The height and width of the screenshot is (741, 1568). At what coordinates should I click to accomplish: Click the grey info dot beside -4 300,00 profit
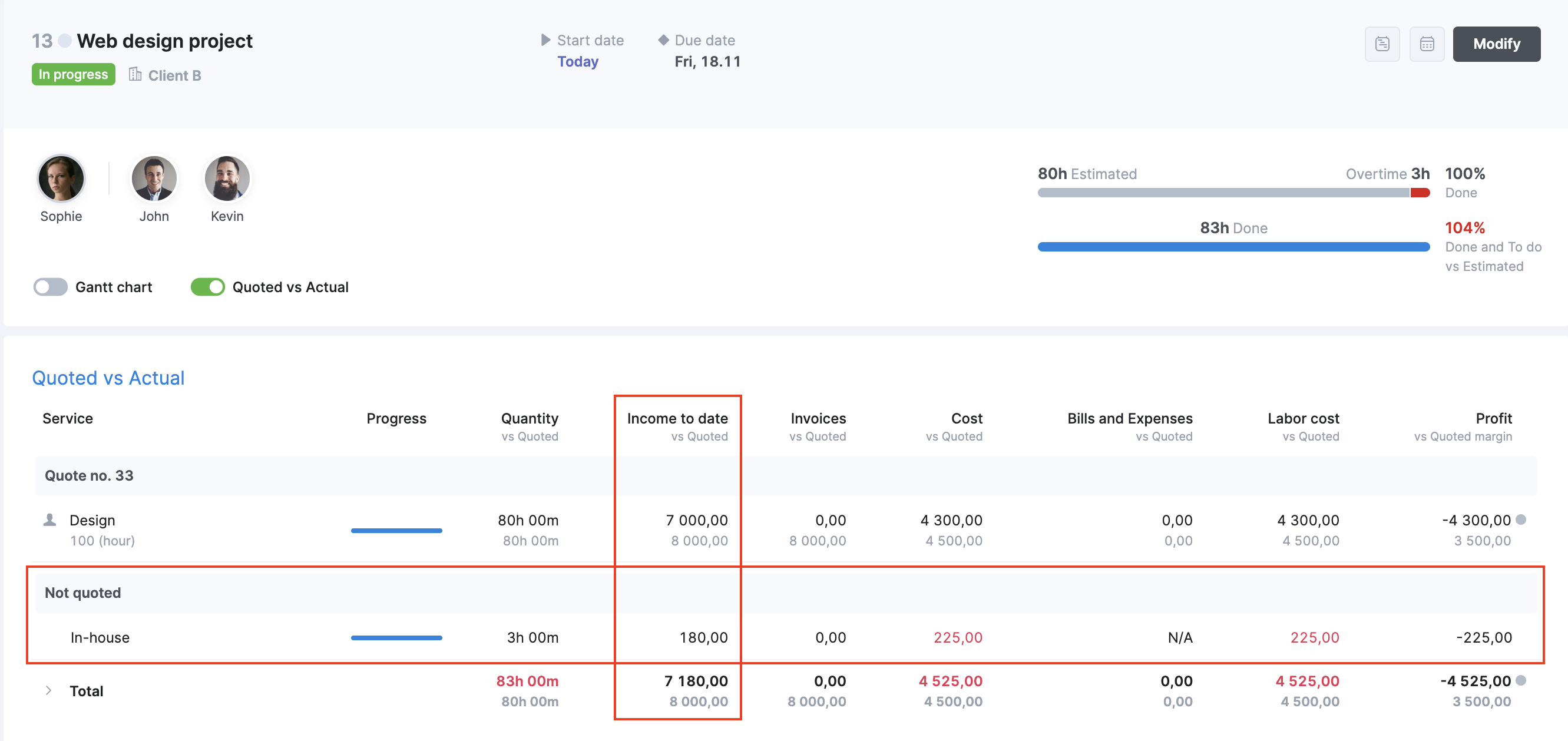1520,520
